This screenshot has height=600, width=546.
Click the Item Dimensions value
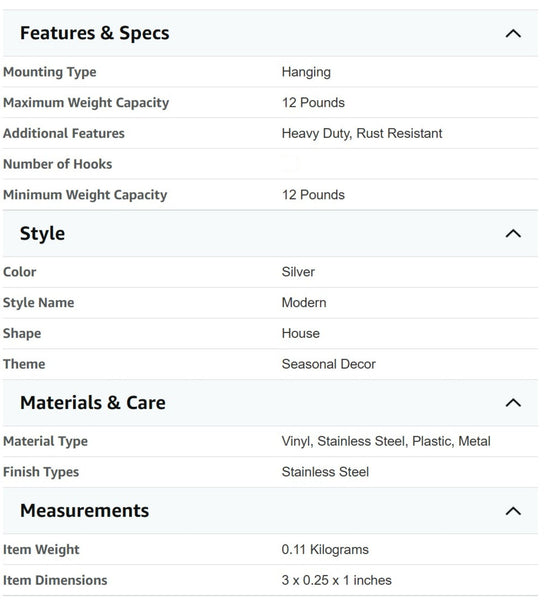point(337,580)
